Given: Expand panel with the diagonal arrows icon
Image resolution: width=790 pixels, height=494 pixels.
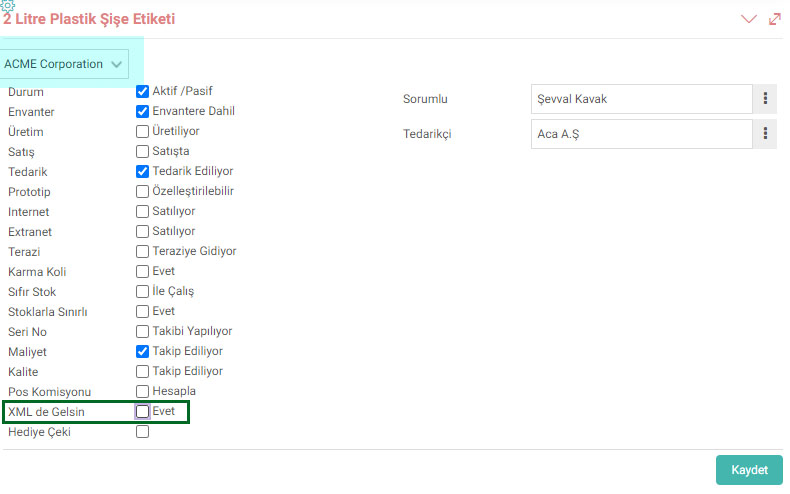Looking at the screenshot, I should click(774, 19).
